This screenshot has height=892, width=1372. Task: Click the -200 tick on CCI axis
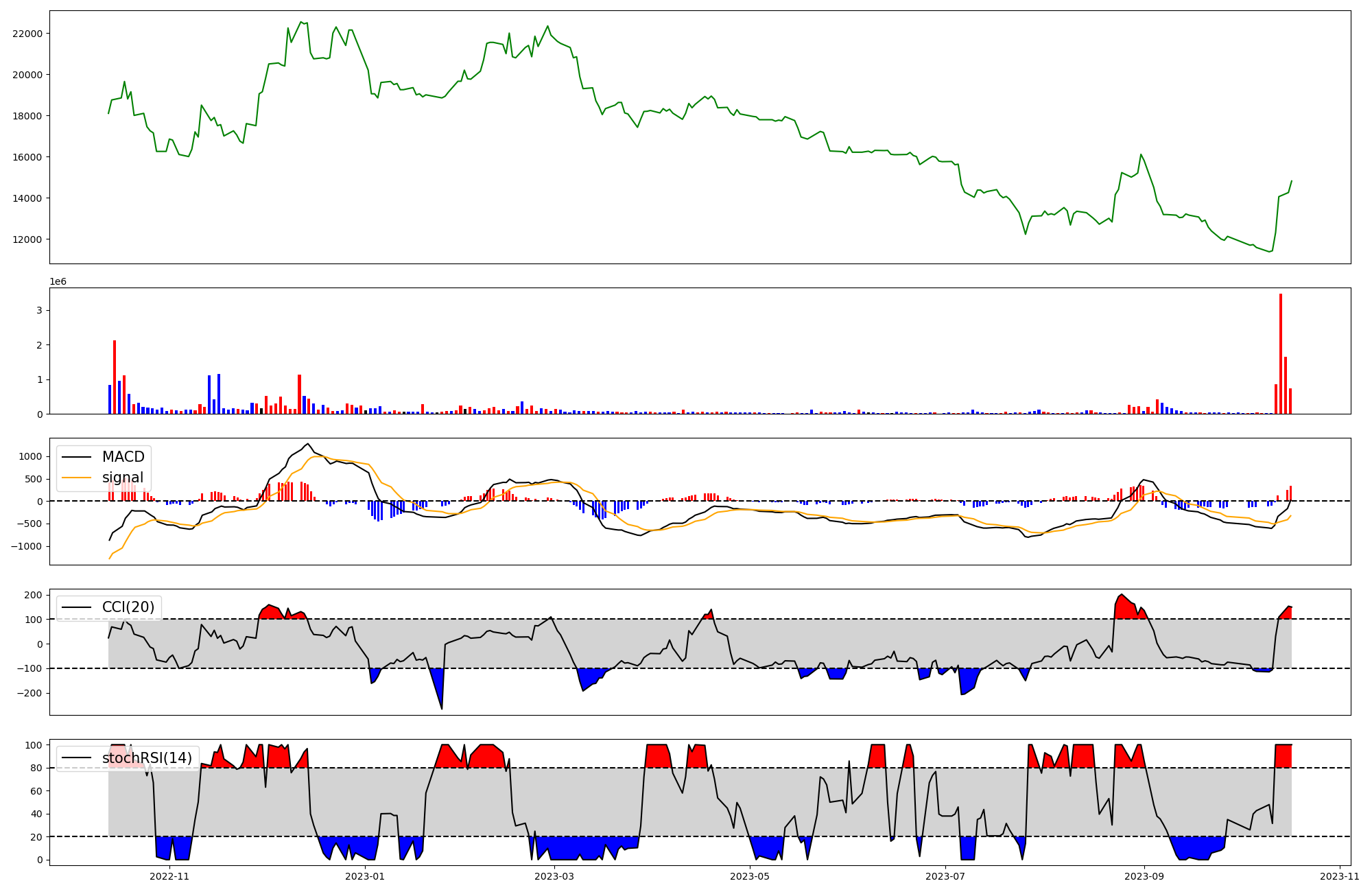[29, 694]
